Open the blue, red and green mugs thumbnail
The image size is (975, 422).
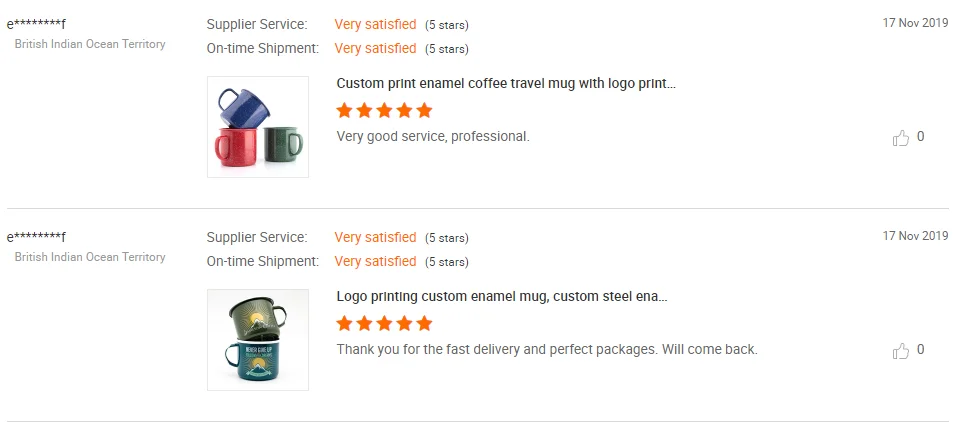pos(258,127)
